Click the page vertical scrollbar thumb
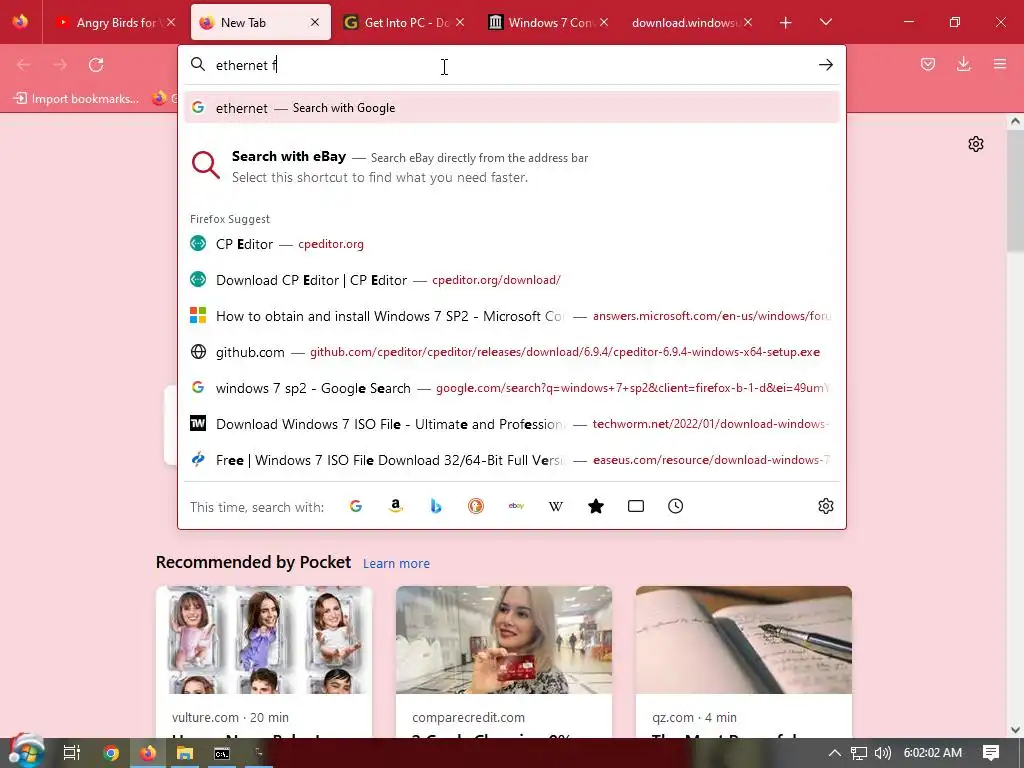Viewport: 1024px width, 768px height. 1015,191
